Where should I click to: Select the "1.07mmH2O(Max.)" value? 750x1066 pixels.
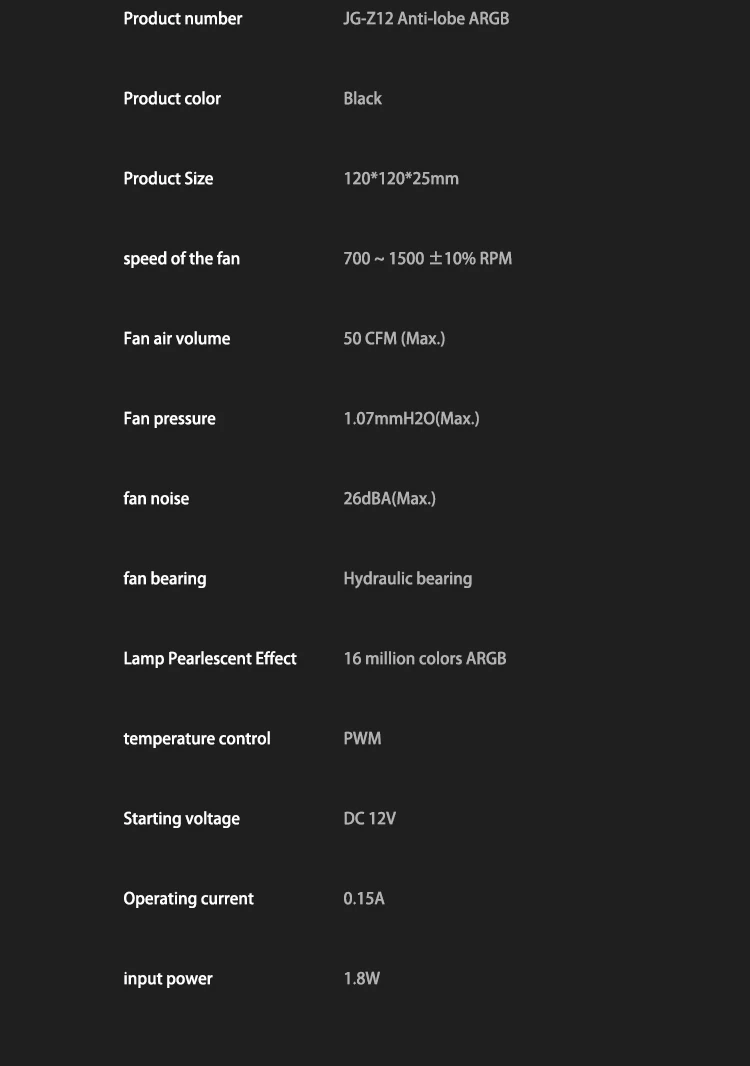(x=411, y=419)
